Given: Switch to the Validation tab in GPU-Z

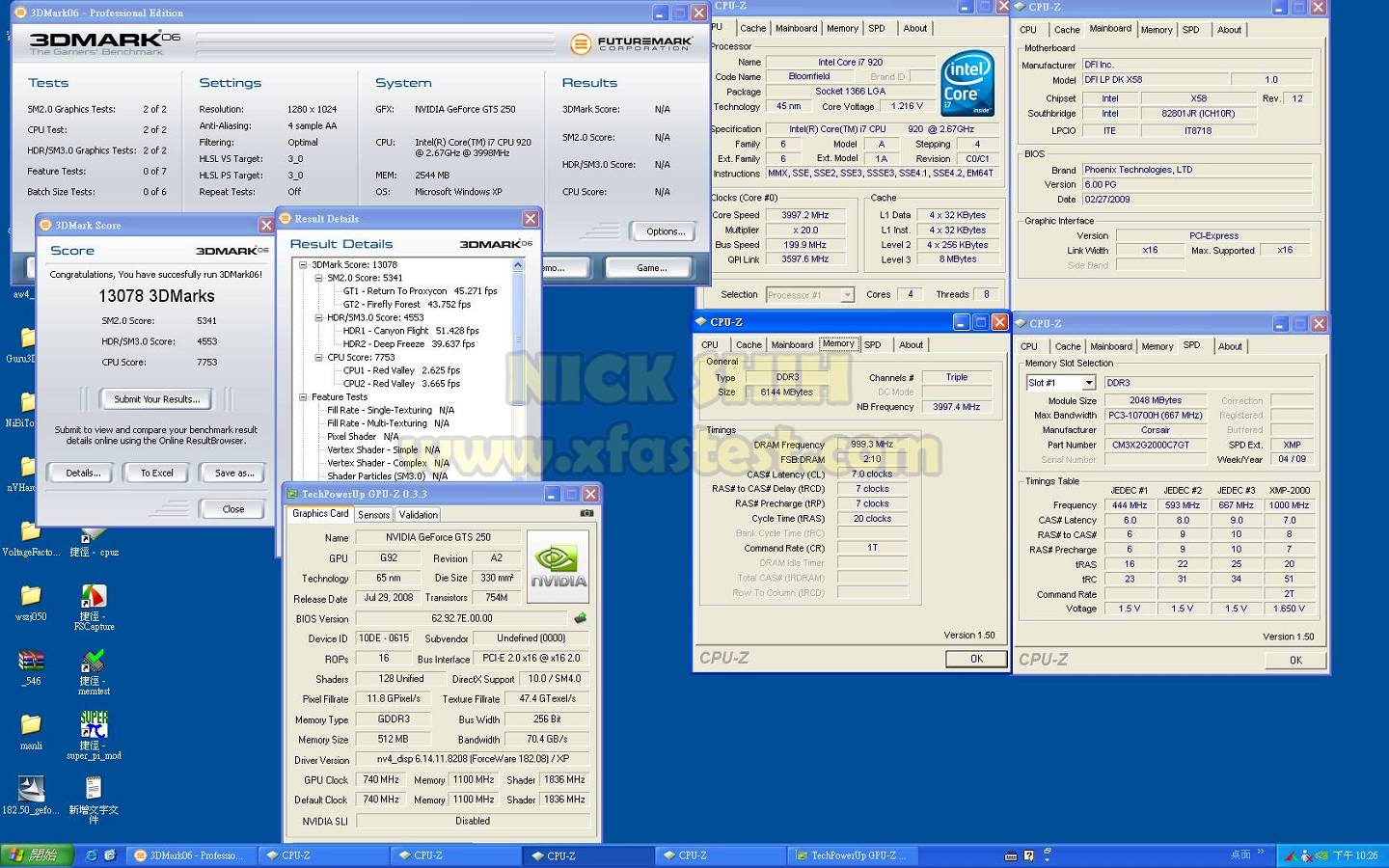Looking at the screenshot, I should point(418,515).
